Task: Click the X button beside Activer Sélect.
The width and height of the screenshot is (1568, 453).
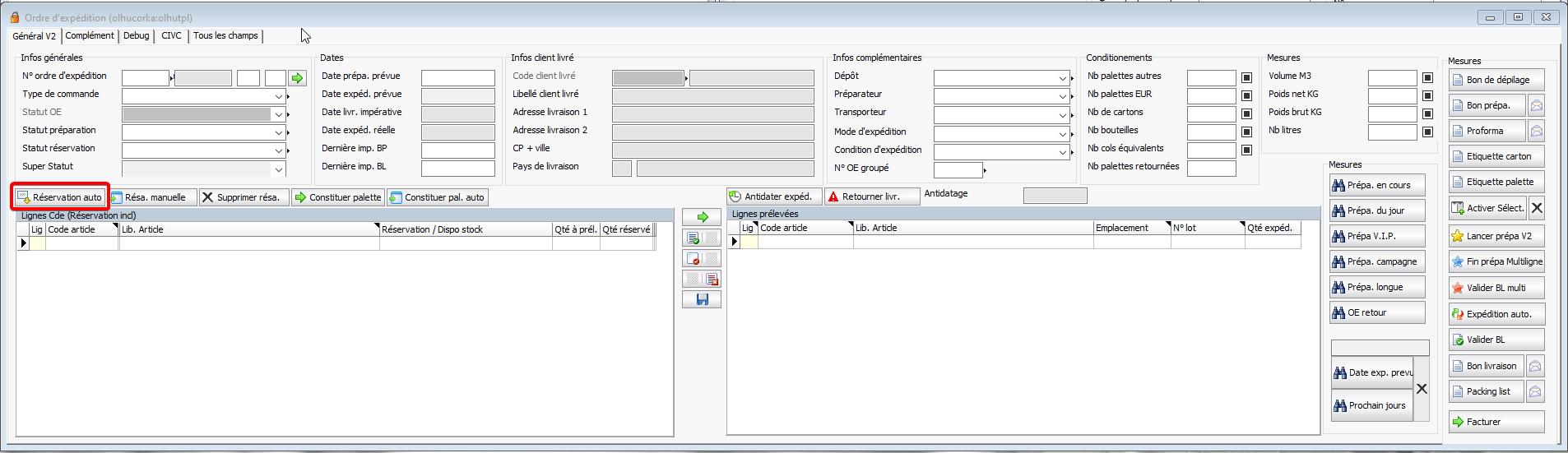Action: (1537, 208)
